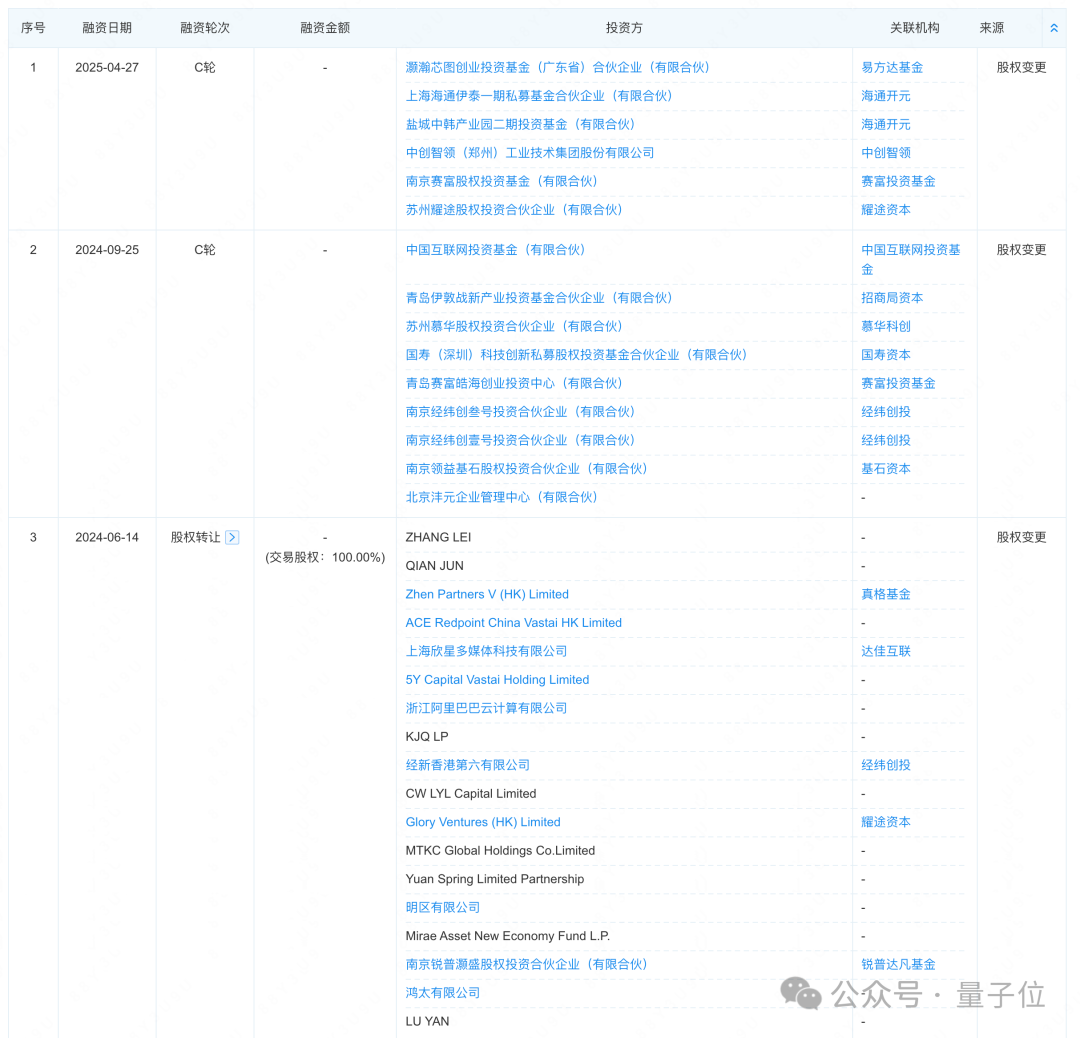The height and width of the screenshot is (1038, 1080).
Task: Open 南京经纬创叁号投资合伙企业 link
Action: [520, 412]
